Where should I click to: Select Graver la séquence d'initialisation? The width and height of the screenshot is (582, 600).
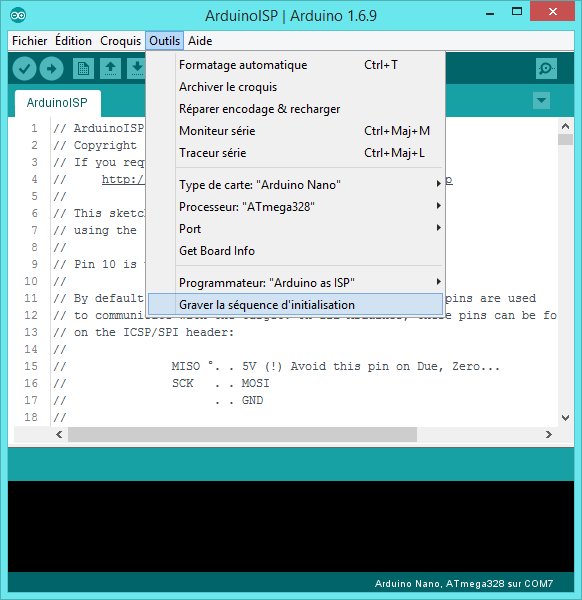[x=295, y=305]
